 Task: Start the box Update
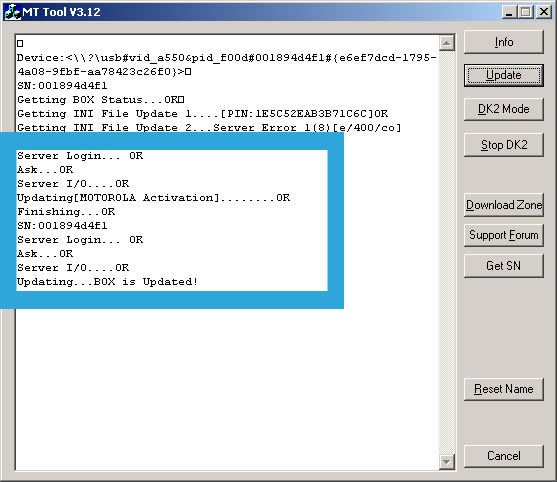504,75
